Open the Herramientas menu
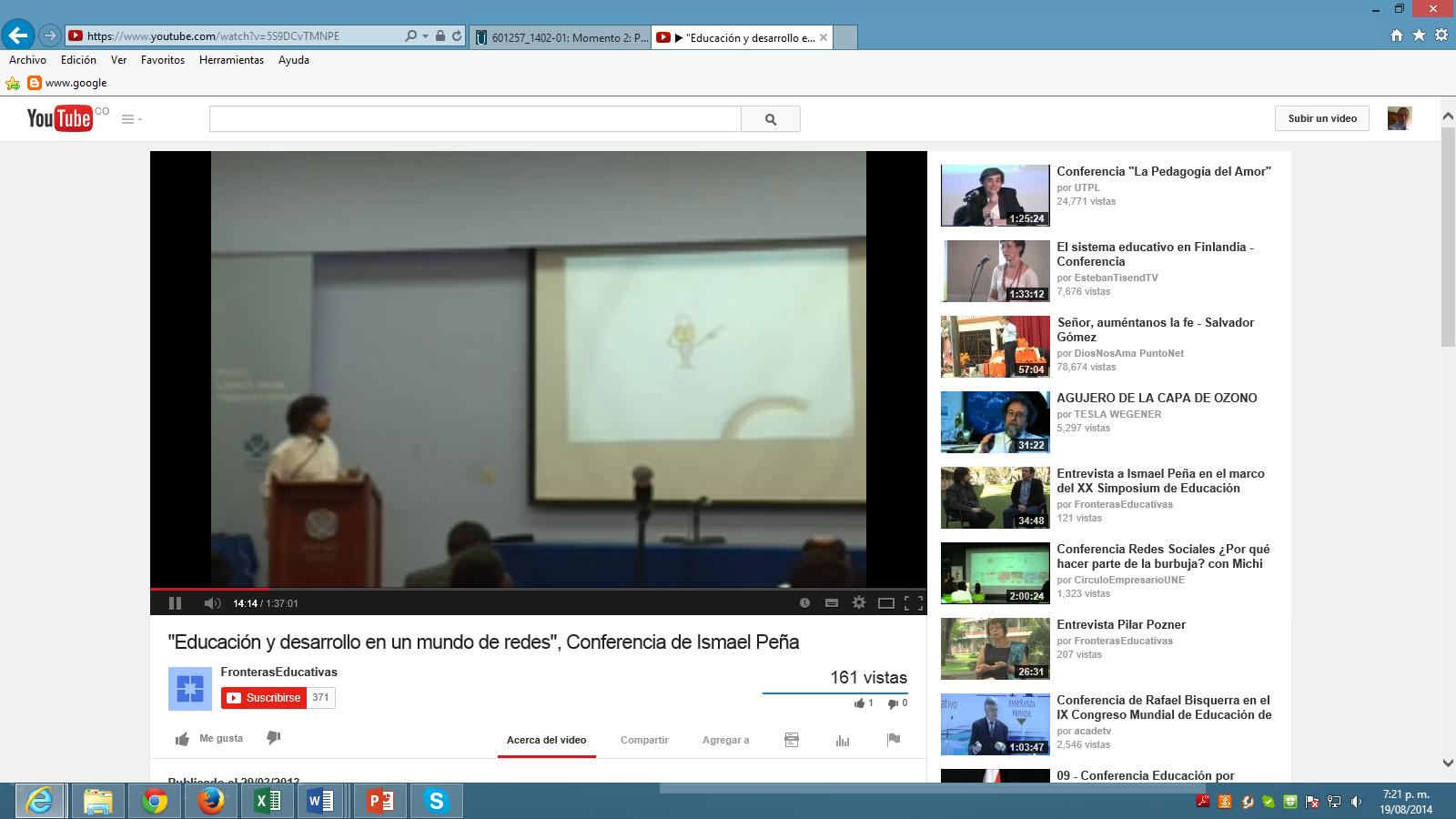Image resolution: width=1456 pixels, height=819 pixels. tap(231, 60)
